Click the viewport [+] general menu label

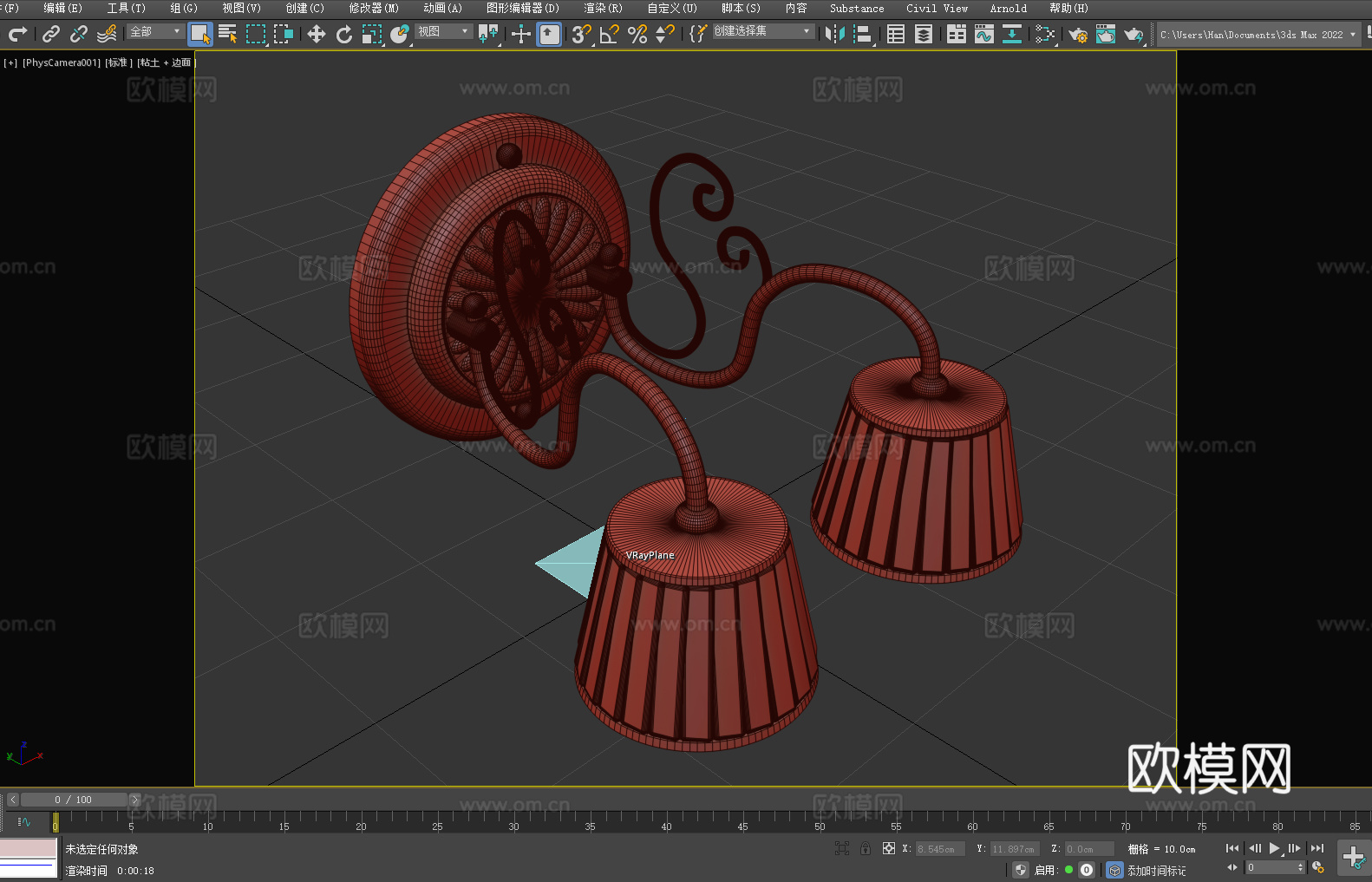(x=10, y=62)
